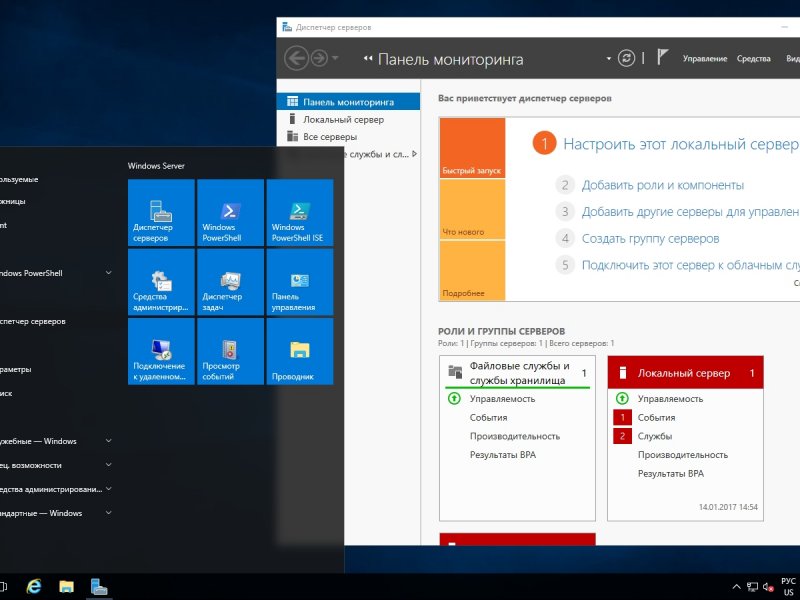Open Internet Explorer from the taskbar
The width and height of the screenshot is (800, 600).
[x=34, y=586]
